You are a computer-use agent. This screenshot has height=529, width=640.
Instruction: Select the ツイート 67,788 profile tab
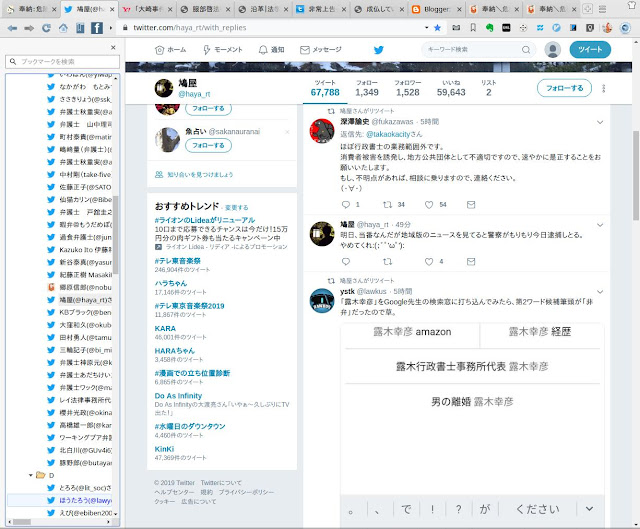tap(325, 88)
